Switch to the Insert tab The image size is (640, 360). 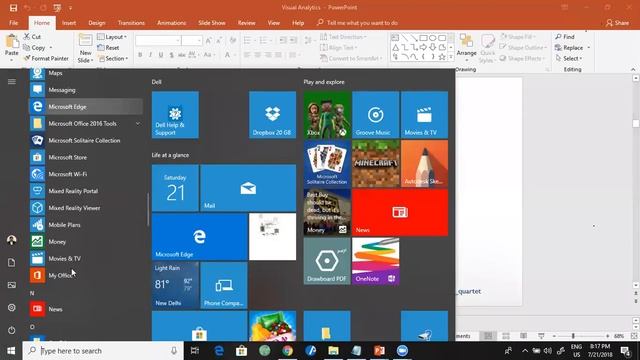point(69,23)
